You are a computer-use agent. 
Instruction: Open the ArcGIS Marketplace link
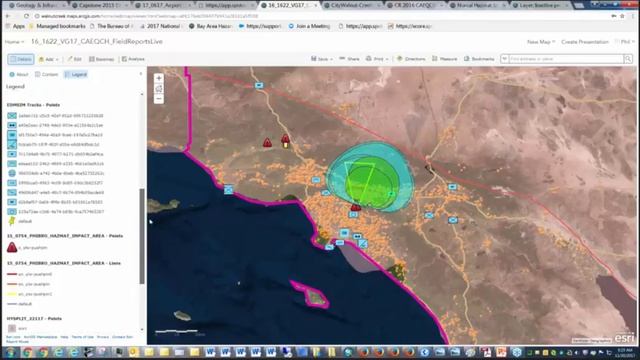click(40, 337)
